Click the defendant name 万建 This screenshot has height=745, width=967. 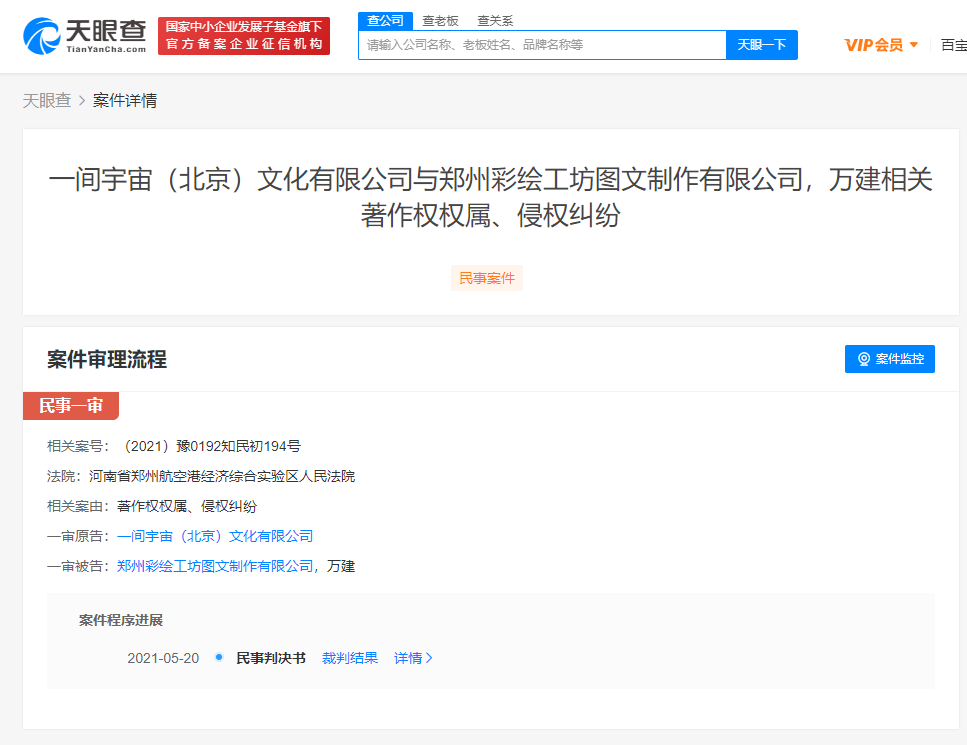coord(341,566)
